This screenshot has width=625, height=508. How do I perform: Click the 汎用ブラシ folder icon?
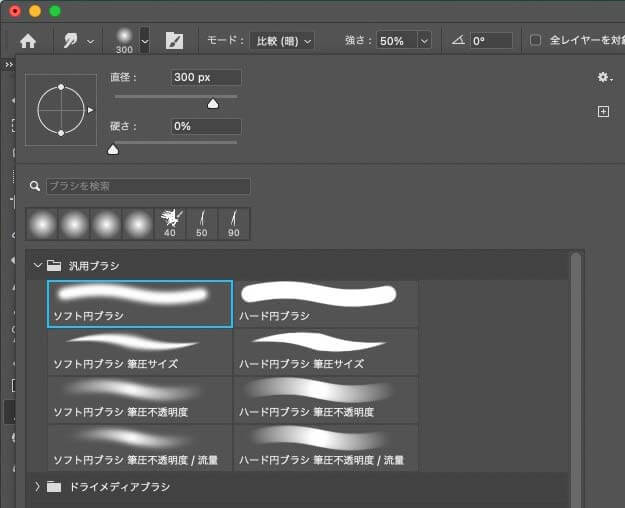[x=54, y=266]
